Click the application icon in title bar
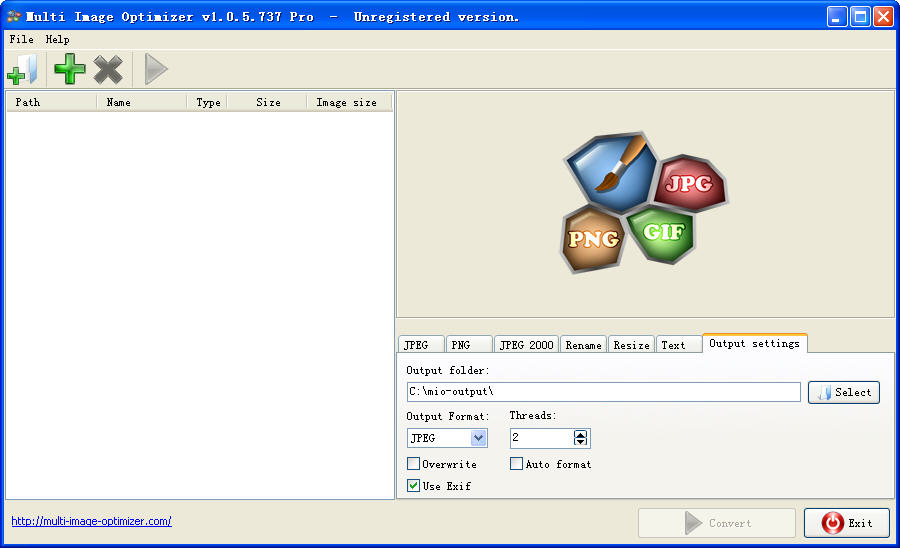 (x=14, y=17)
